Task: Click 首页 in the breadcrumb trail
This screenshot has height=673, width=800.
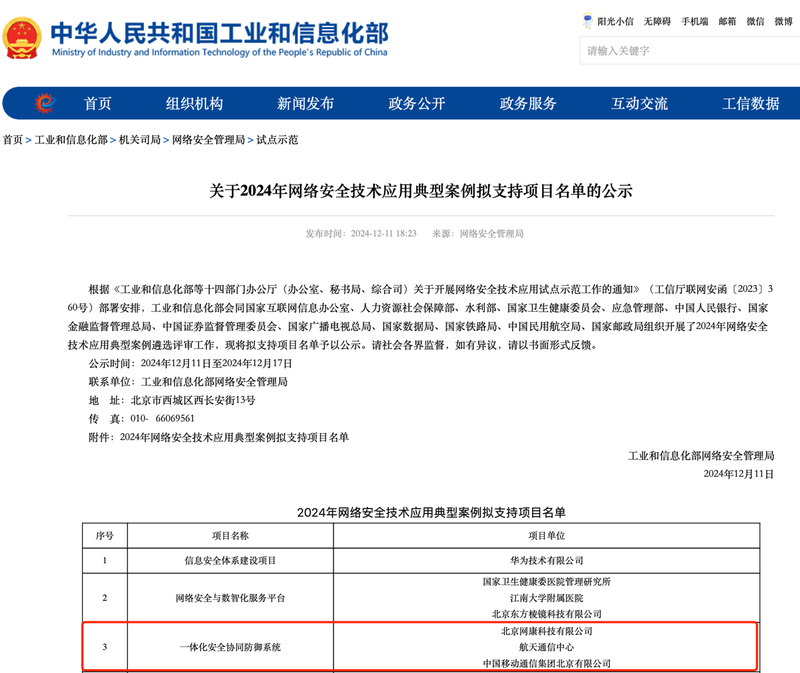Action: tap(13, 140)
